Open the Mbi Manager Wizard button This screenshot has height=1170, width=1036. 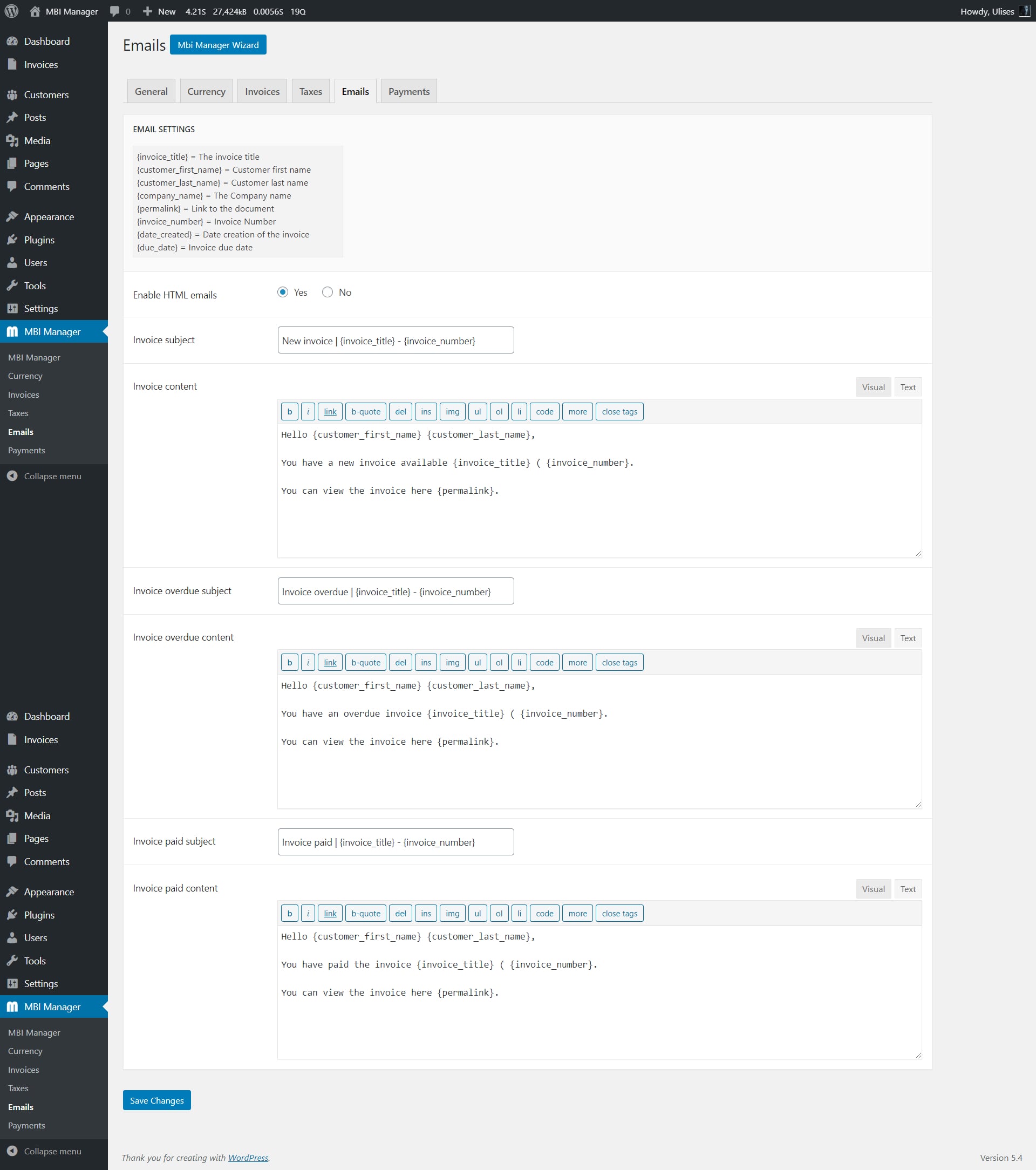click(218, 45)
